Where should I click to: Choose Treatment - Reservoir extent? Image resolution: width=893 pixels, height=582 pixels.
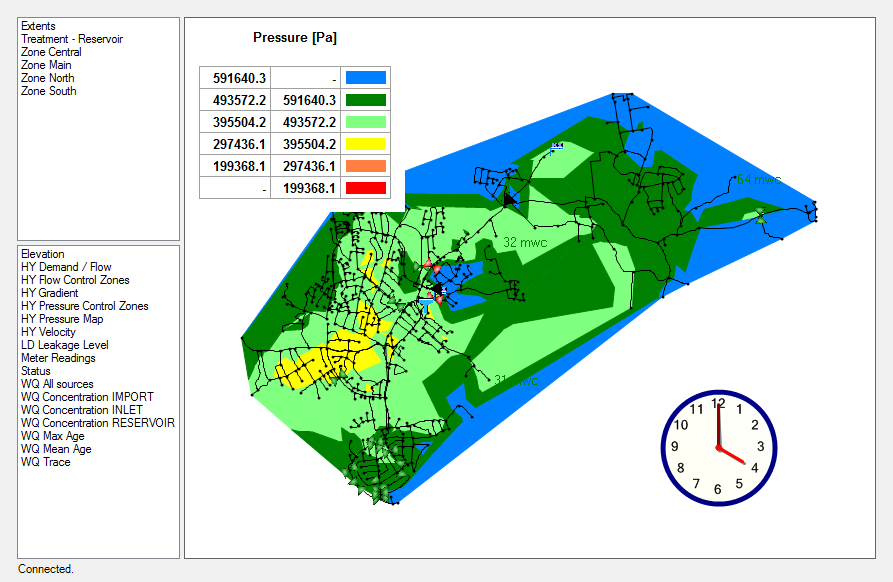[72, 39]
